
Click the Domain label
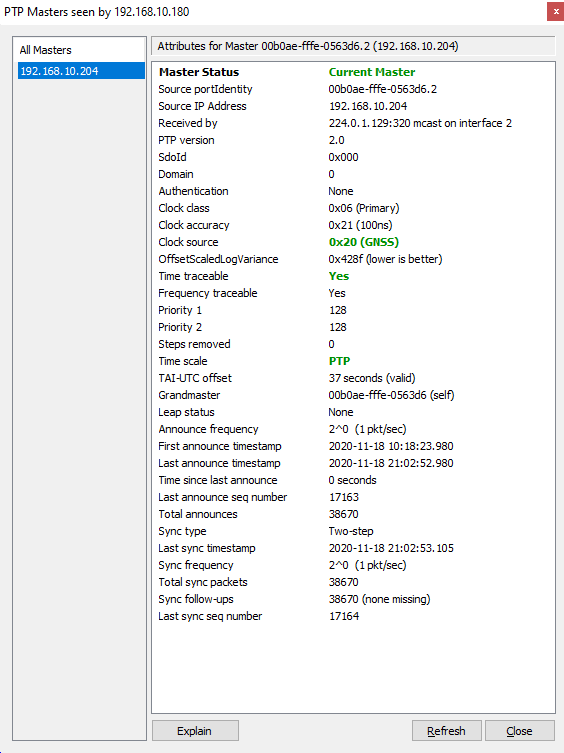coord(176,174)
